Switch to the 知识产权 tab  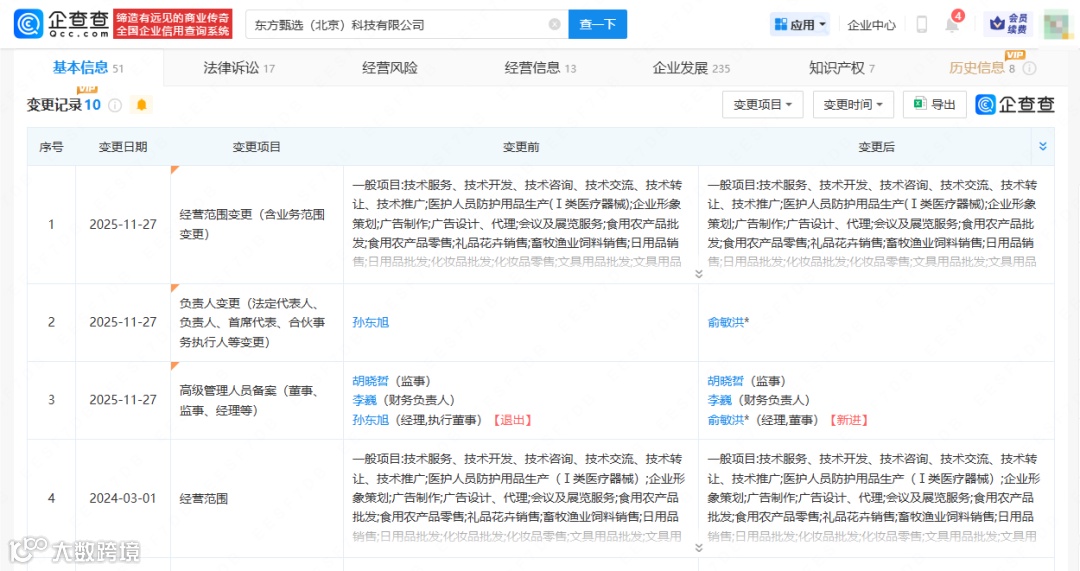[842, 68]
